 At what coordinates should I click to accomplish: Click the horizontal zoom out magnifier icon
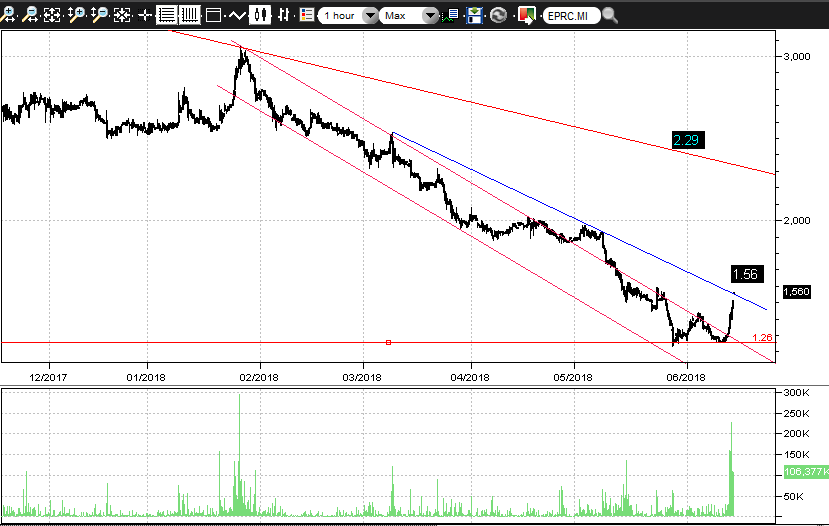[x=31, y=15]
